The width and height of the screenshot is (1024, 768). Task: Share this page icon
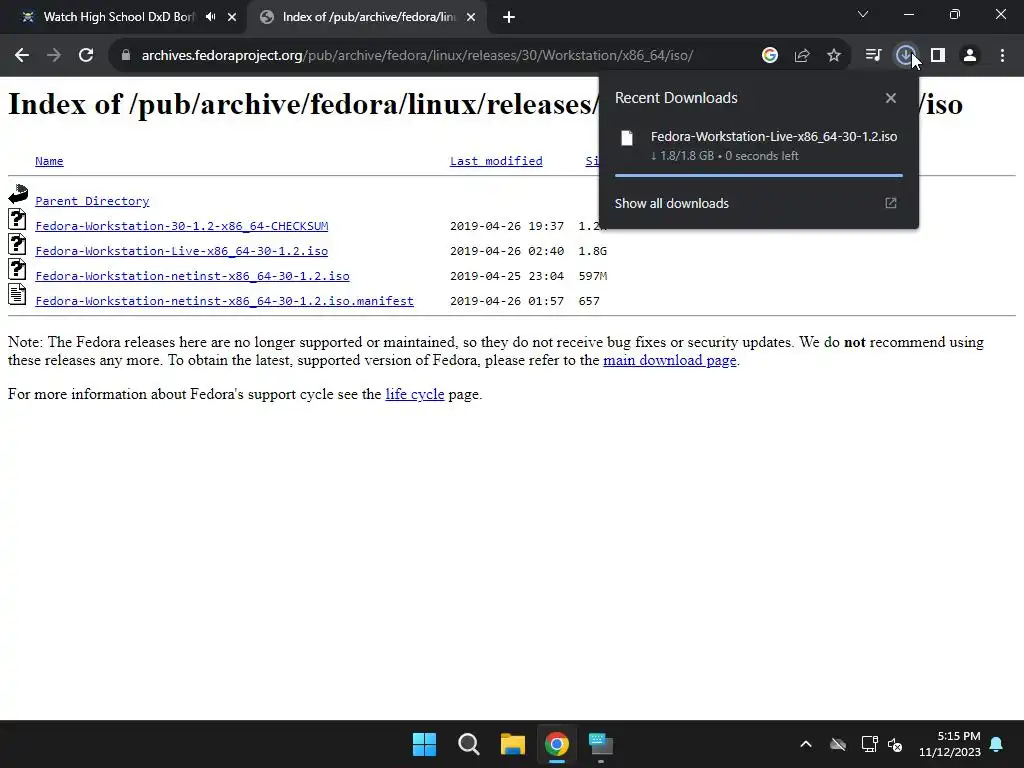coord(802,56)
